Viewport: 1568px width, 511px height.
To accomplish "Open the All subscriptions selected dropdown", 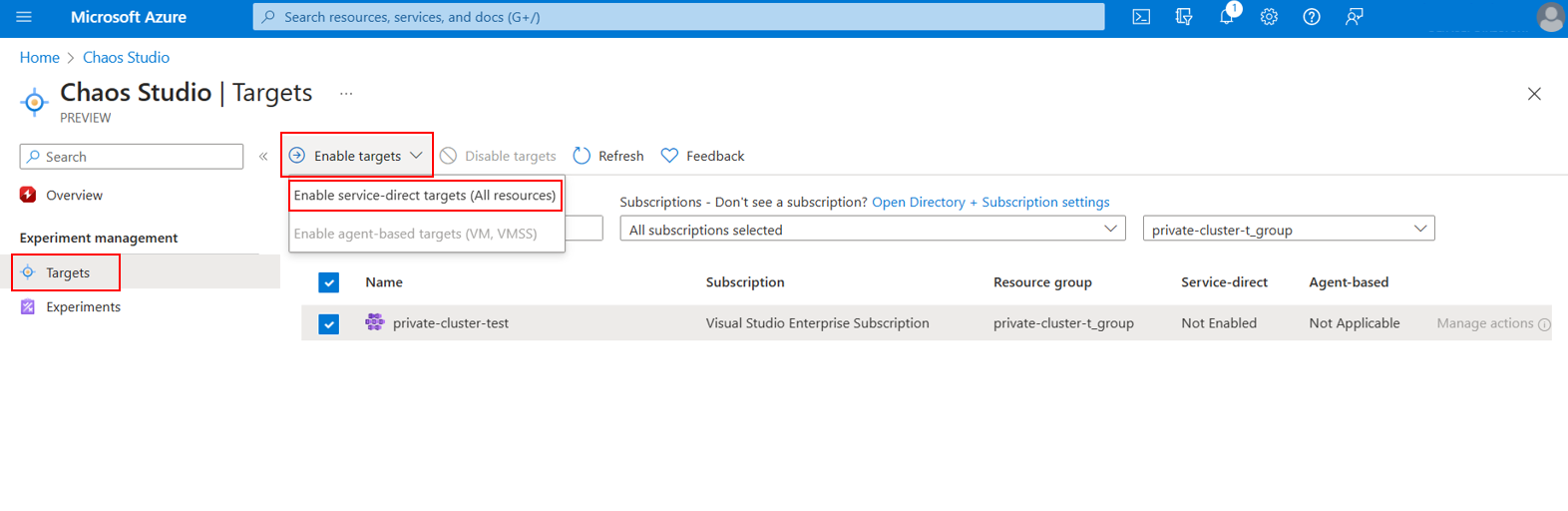I will click(x=873, y=229).
